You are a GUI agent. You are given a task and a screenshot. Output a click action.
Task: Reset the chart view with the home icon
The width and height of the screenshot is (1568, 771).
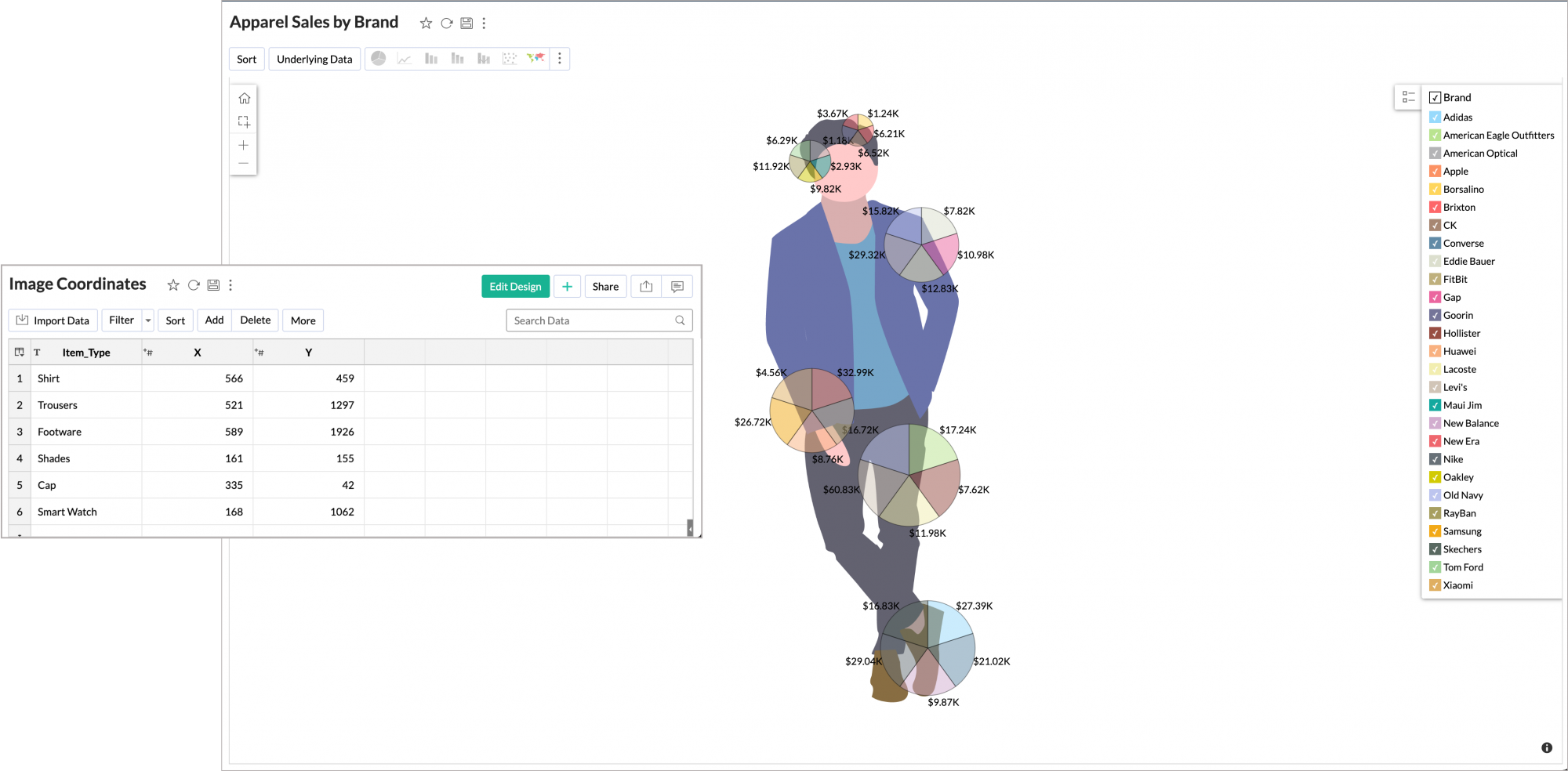[244, 99]
